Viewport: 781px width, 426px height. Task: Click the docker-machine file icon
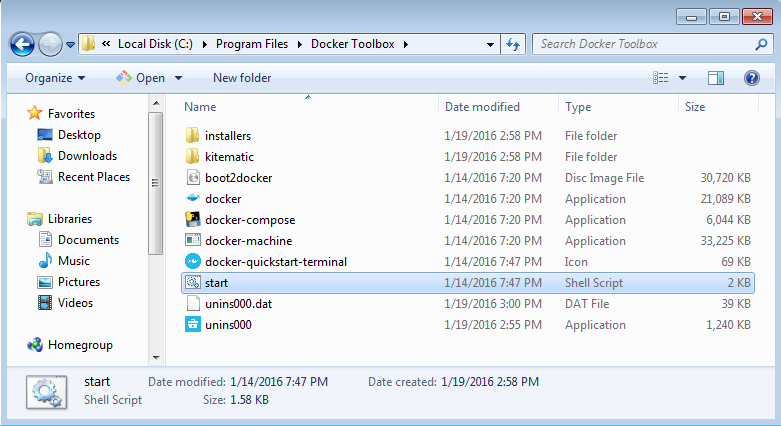(193, 241)
